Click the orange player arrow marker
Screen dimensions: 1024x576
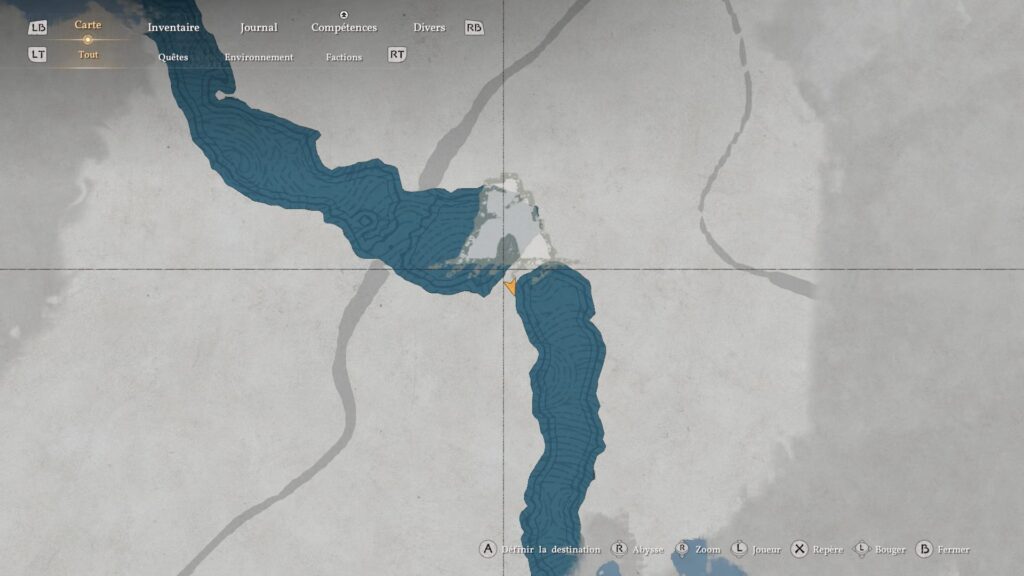pyautogui.click(x=511, y=286)
